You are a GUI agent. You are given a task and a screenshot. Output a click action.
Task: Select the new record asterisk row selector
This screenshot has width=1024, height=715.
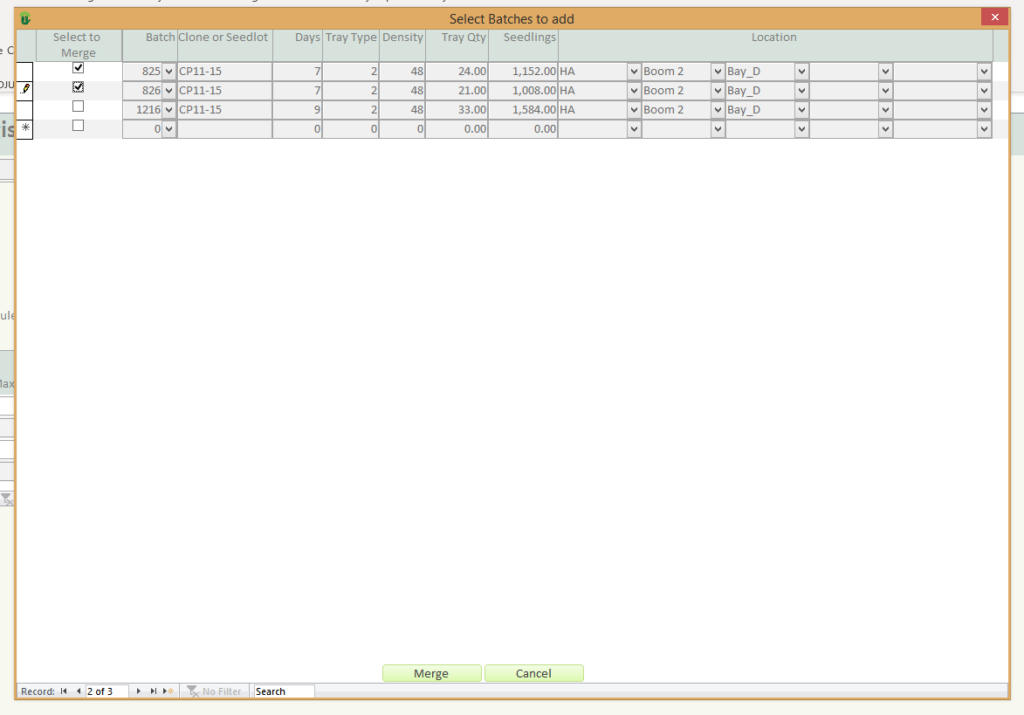pos(25,129)
